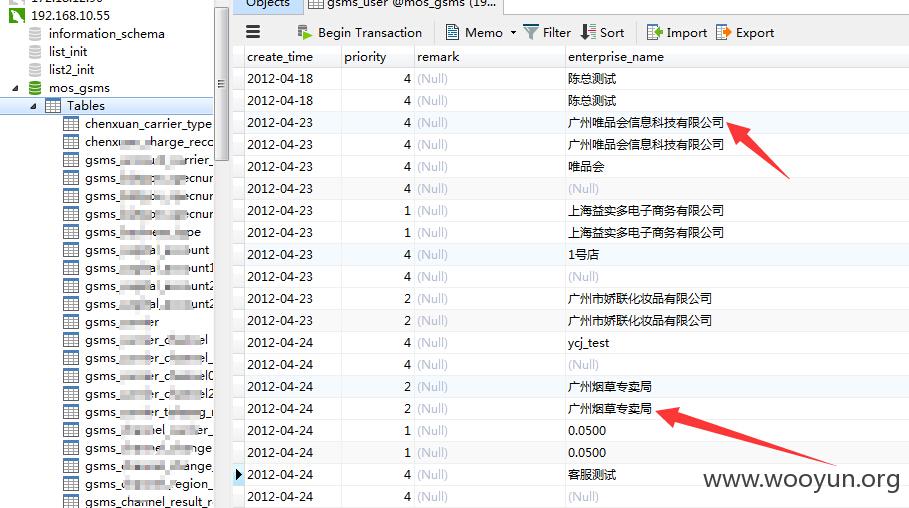Click the tree panel vertical scrollbar

click(x=221, y=84)
